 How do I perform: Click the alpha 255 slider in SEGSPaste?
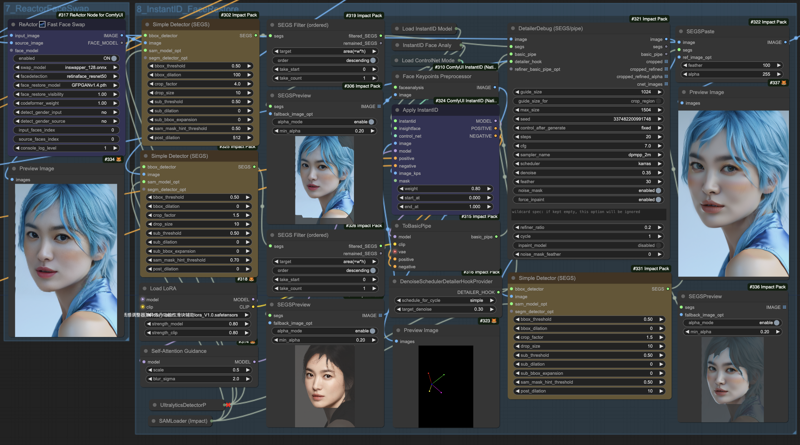click(x=732, y=74)
